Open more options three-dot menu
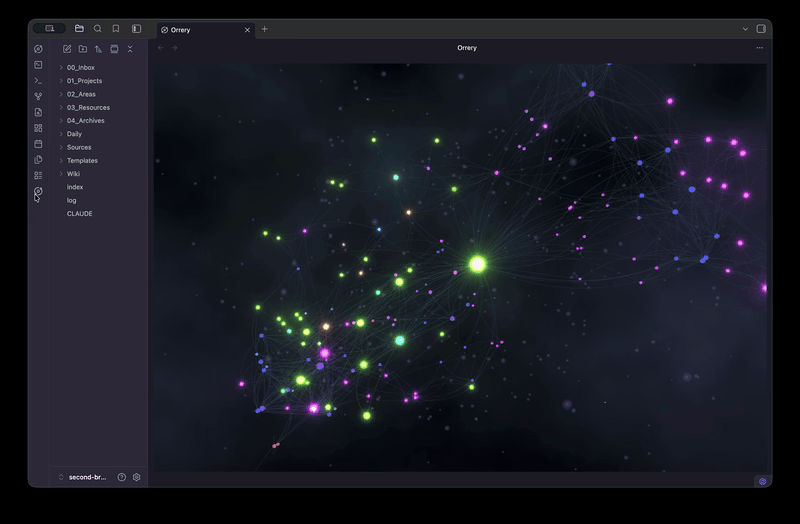This screenshot has height=524, width=800. click(760, 48)
